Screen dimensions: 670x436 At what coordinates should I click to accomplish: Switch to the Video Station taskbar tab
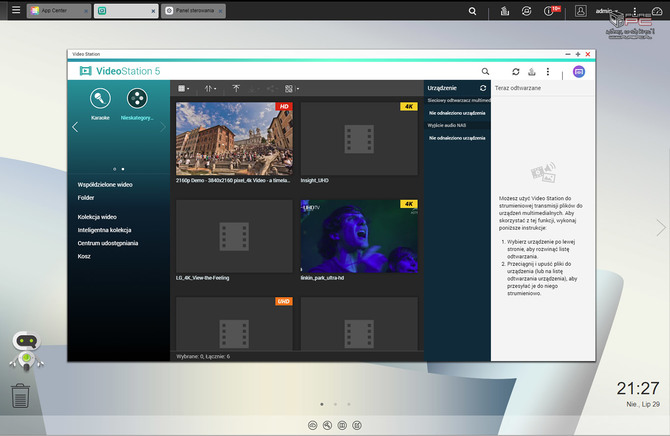coord(126,11)
